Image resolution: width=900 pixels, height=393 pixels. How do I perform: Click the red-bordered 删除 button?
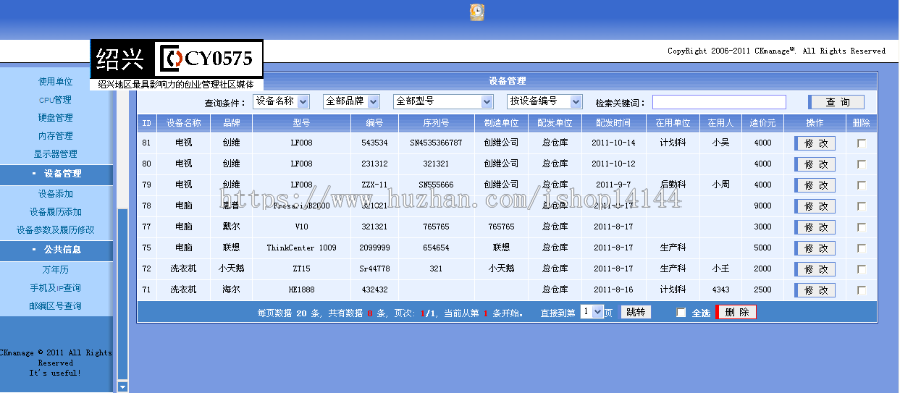[736, 312]
